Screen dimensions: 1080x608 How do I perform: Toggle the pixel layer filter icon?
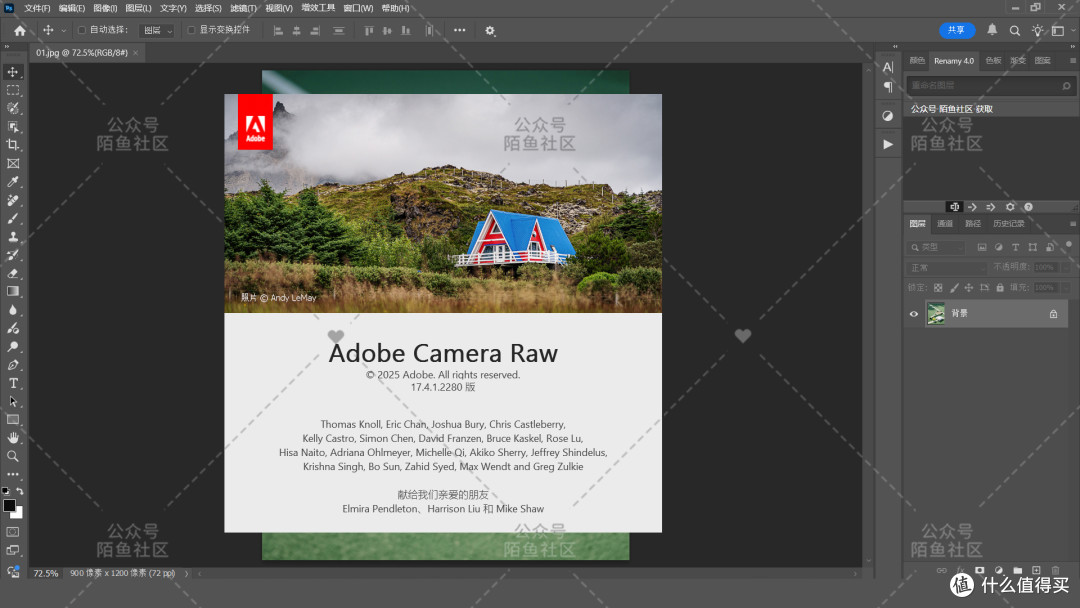[x=982, y=247]
